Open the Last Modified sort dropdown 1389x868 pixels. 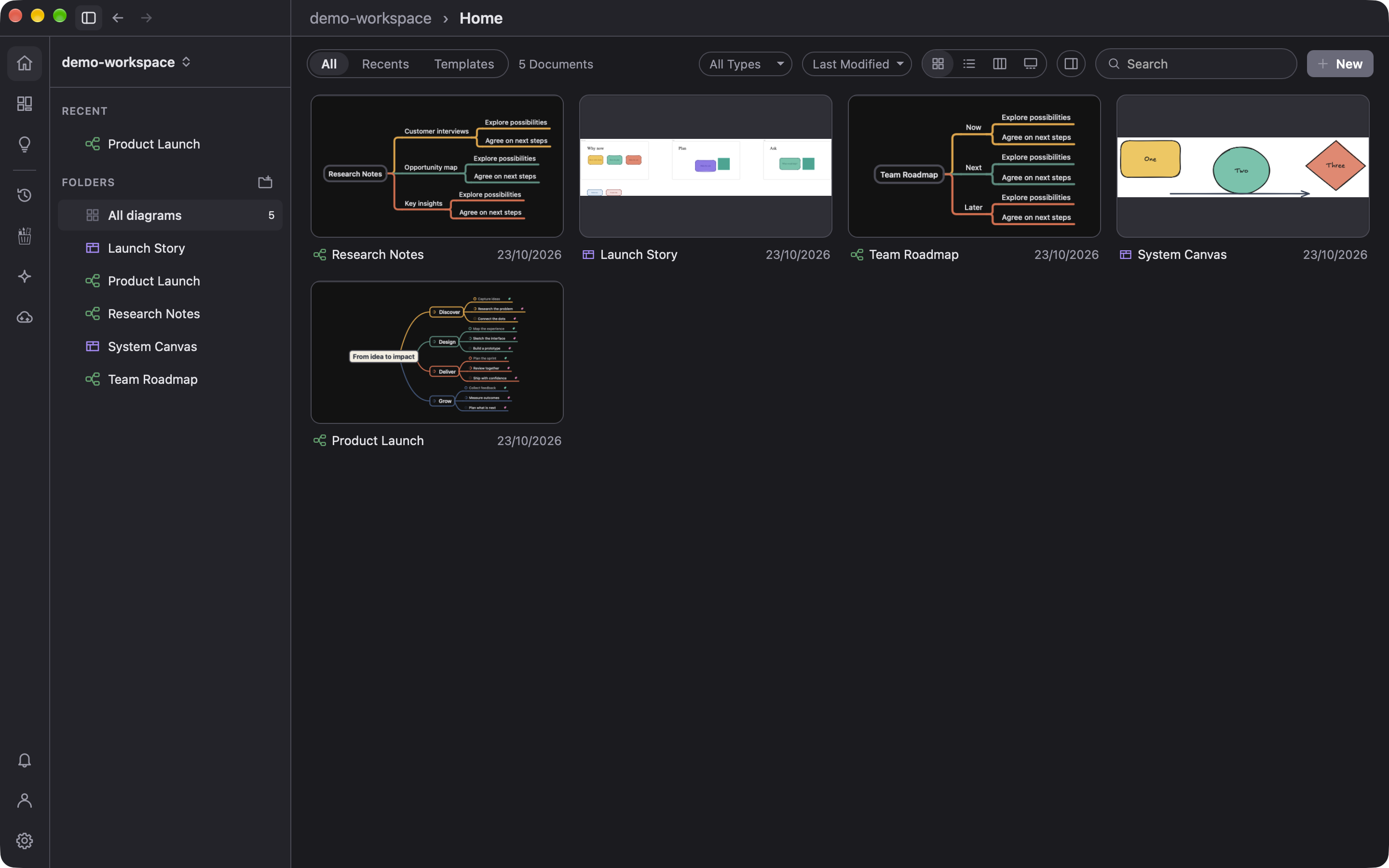pos(857,64)
